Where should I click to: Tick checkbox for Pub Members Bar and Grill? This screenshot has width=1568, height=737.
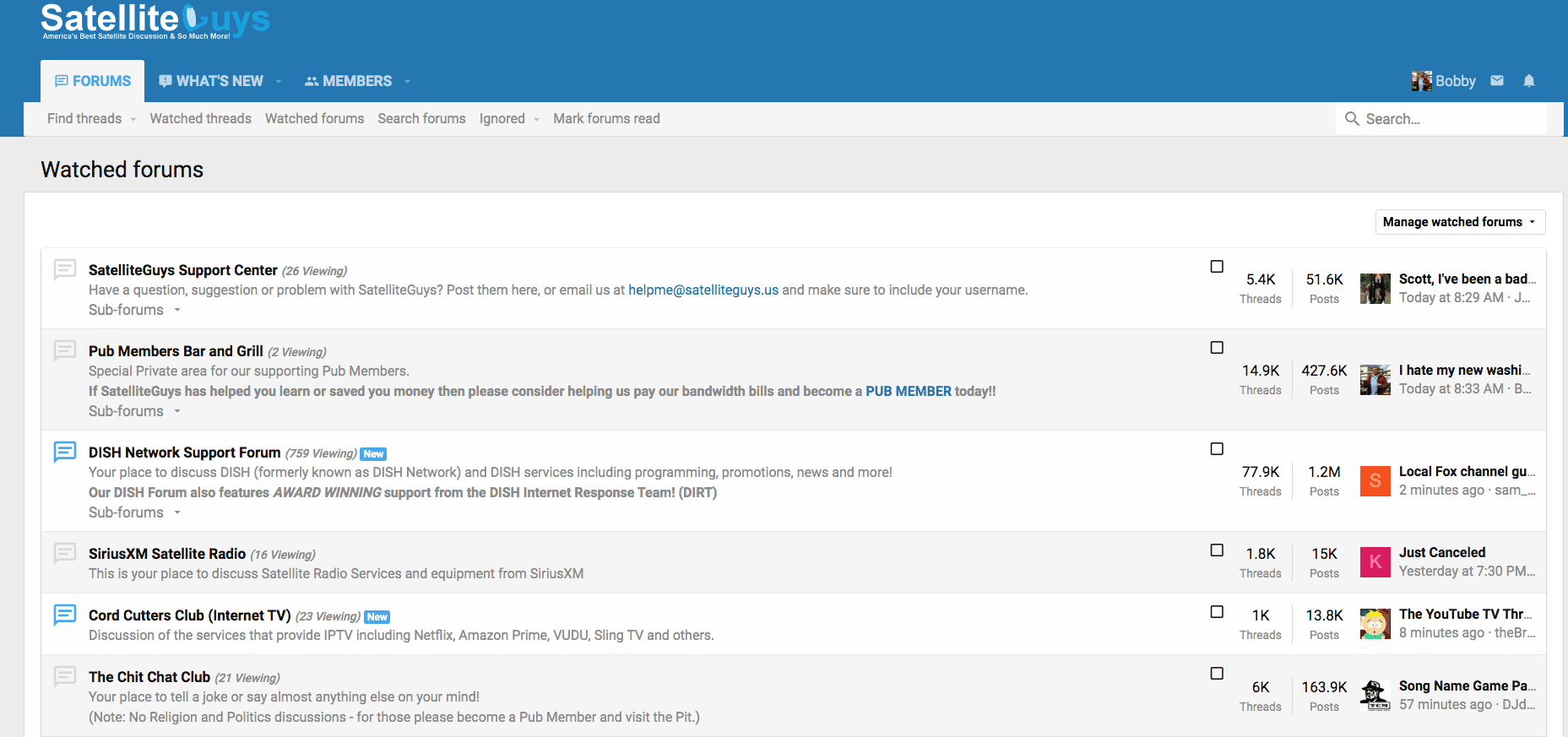click(1217, 348)
